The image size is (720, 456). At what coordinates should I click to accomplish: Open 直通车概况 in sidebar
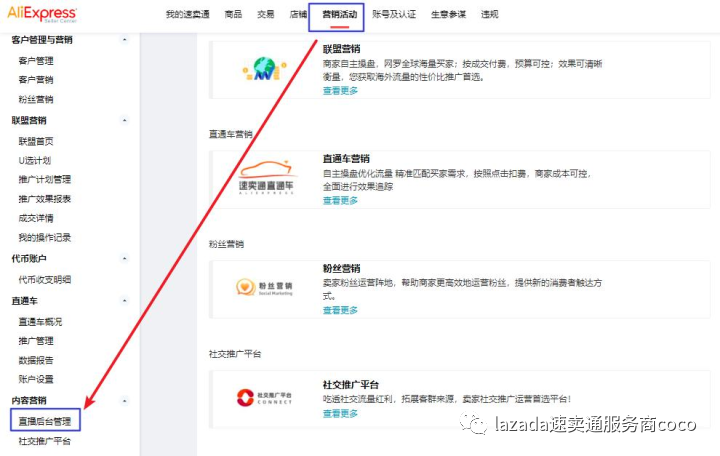coord(40,322)
